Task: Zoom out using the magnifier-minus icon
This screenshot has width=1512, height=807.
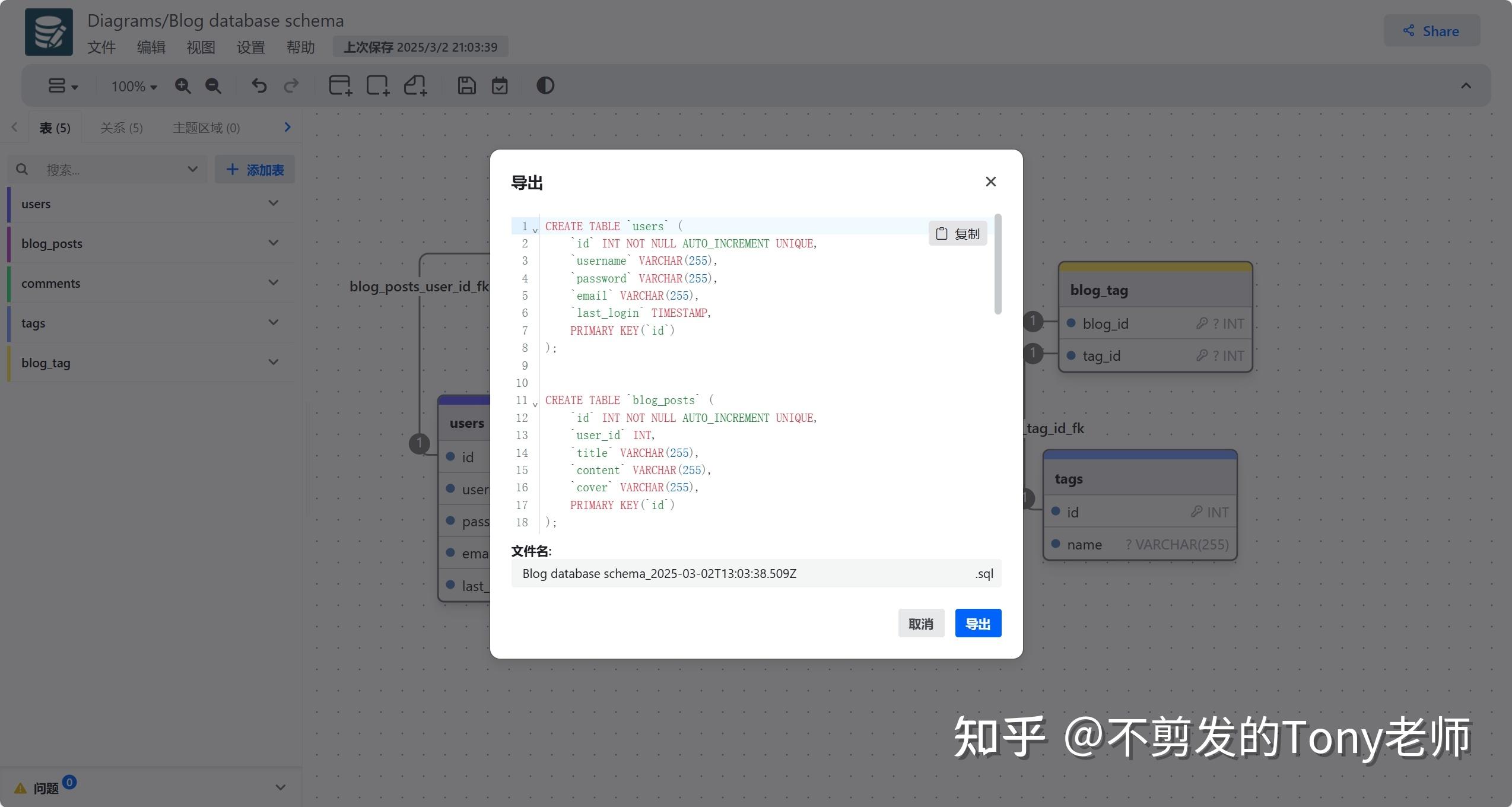Action: [x=213, y=85]
